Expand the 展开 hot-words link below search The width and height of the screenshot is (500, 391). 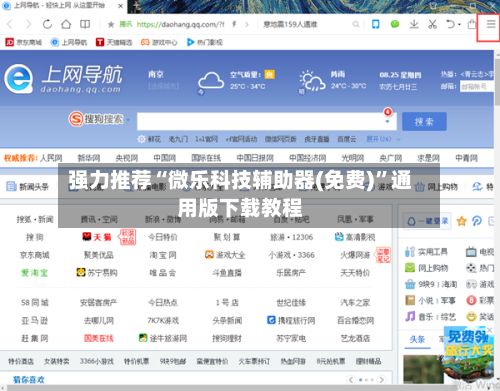(x=382, y=139)
